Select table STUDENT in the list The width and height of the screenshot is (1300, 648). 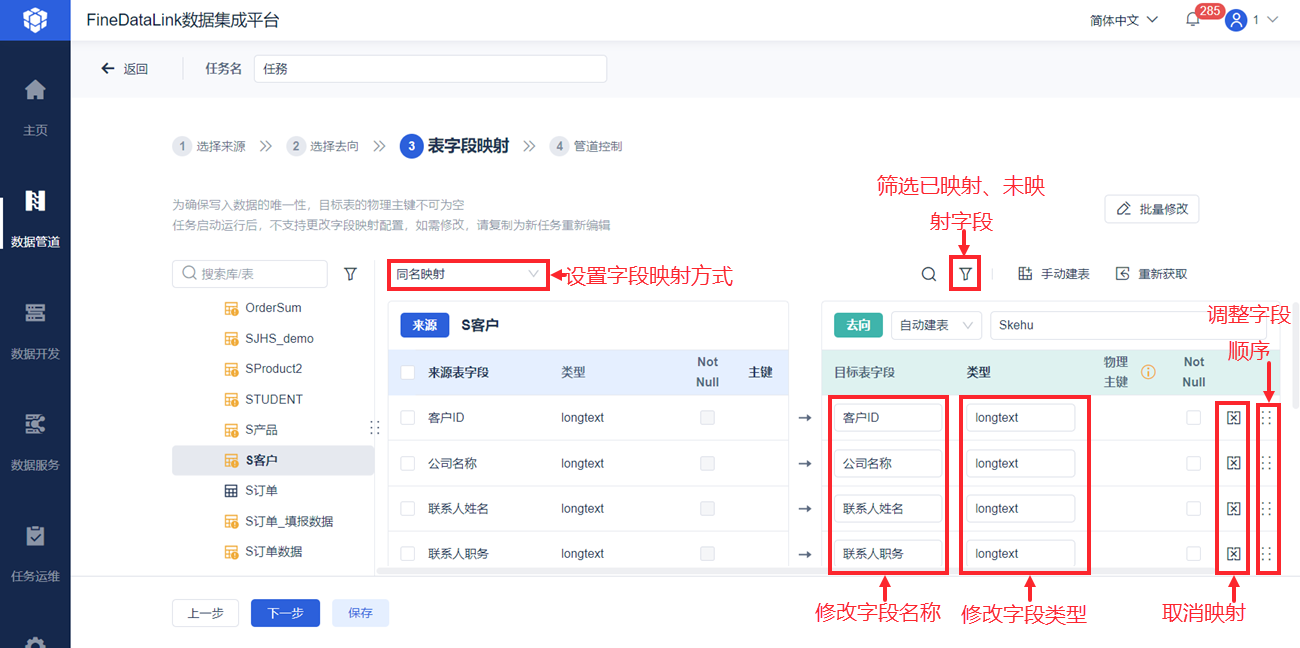273,399
